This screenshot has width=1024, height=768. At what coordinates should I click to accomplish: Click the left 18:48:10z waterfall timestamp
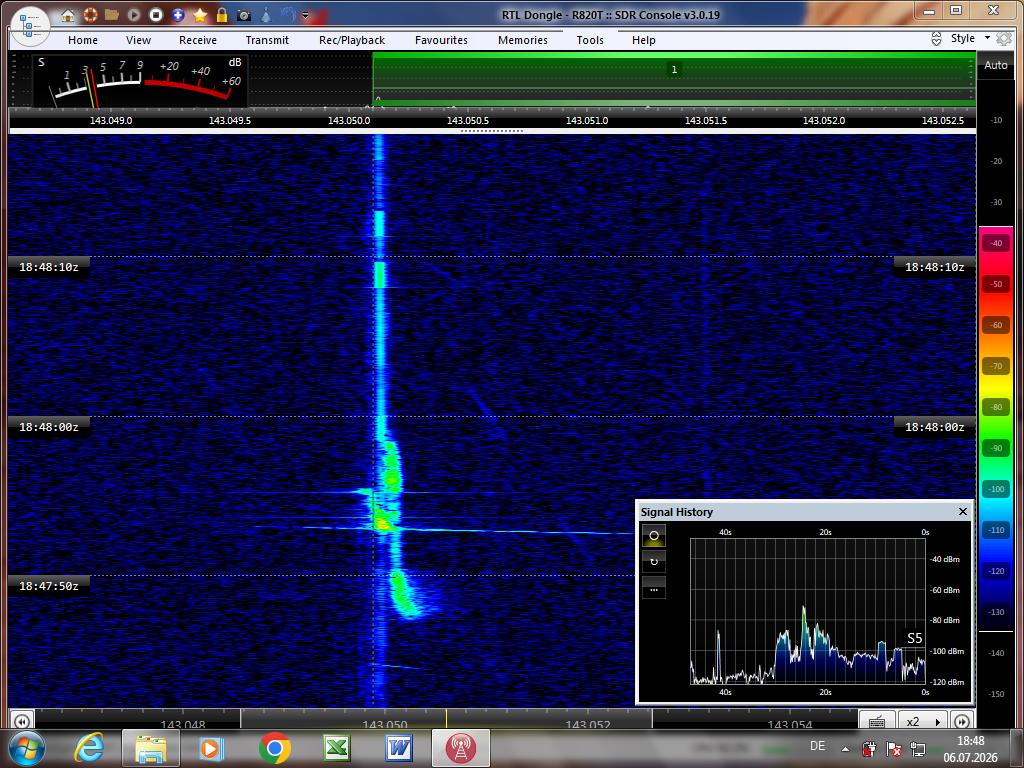coord(48,267)
